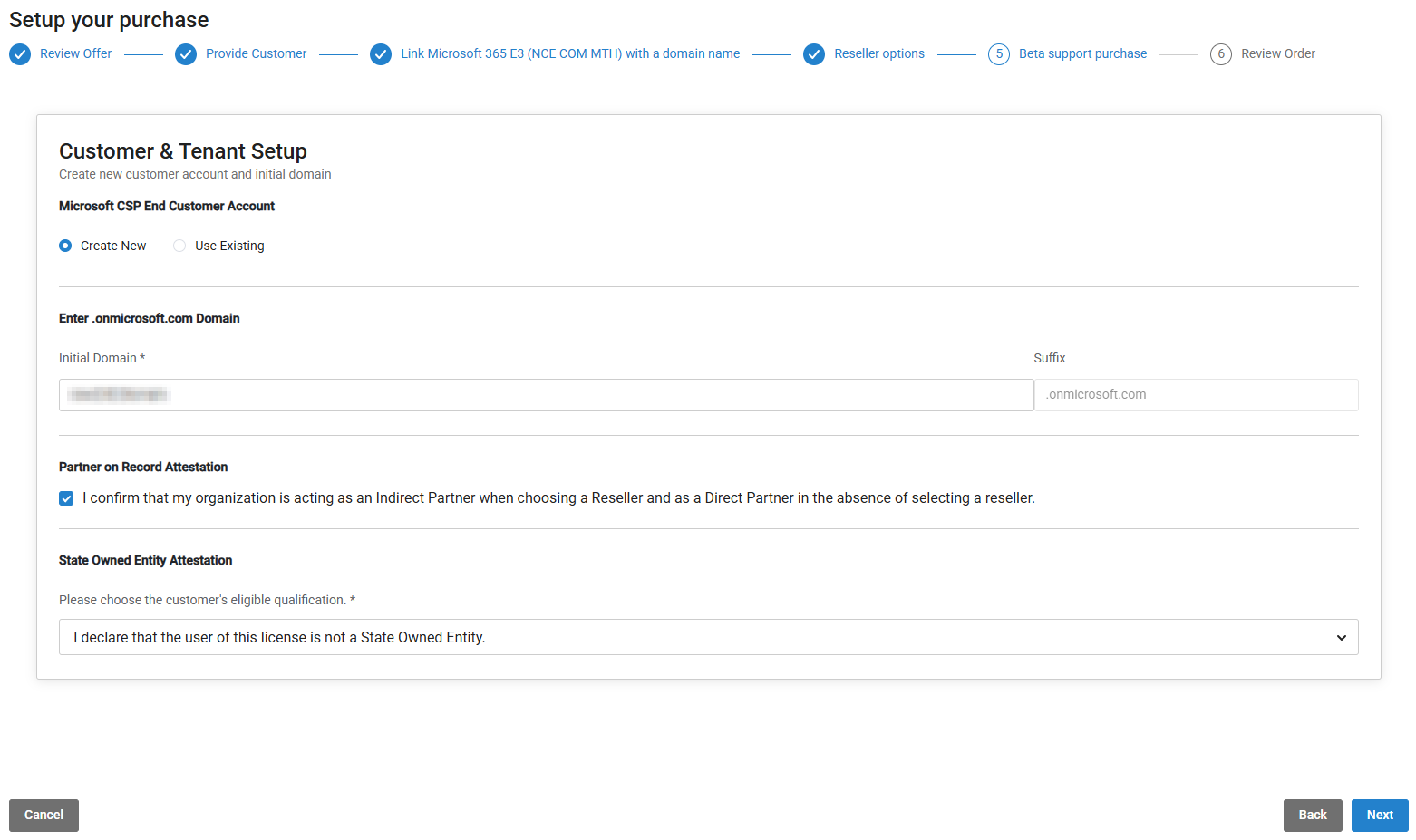1416x840 pixels.
Task: Cancel the purchase setup
Action: [44, 815]
